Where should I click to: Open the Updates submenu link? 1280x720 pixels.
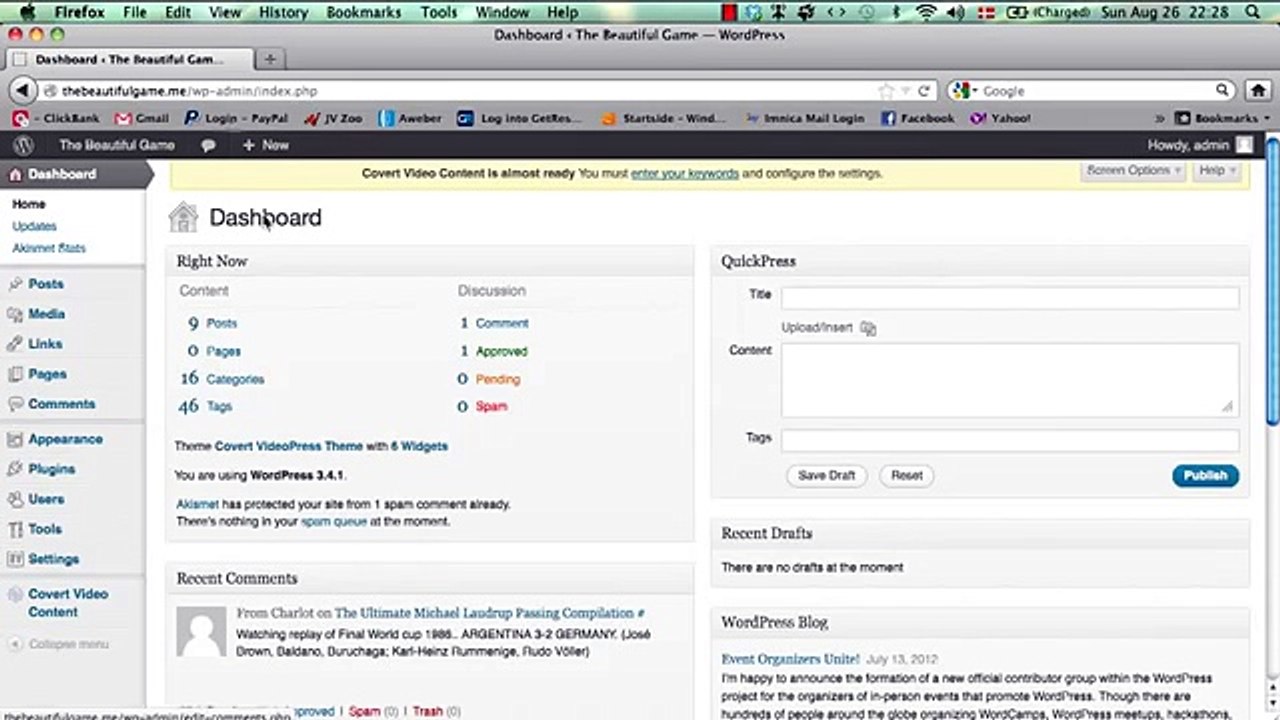click(x=34, y=226)
